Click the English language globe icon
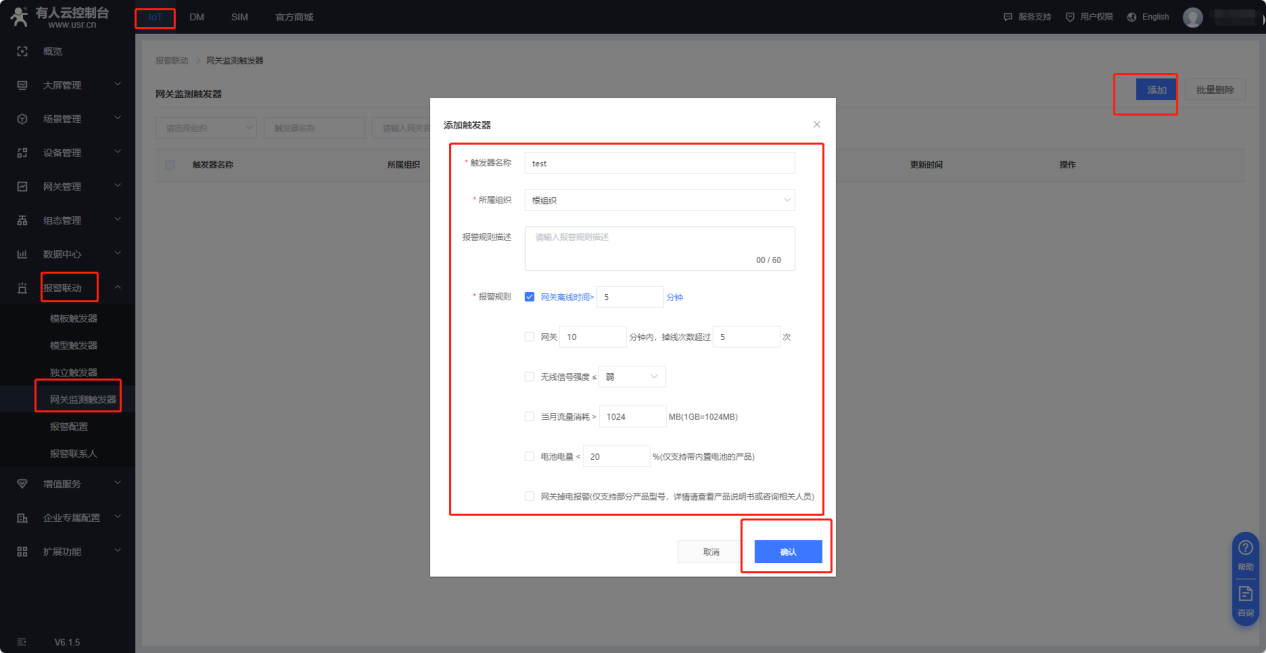 click(1132, 17)
